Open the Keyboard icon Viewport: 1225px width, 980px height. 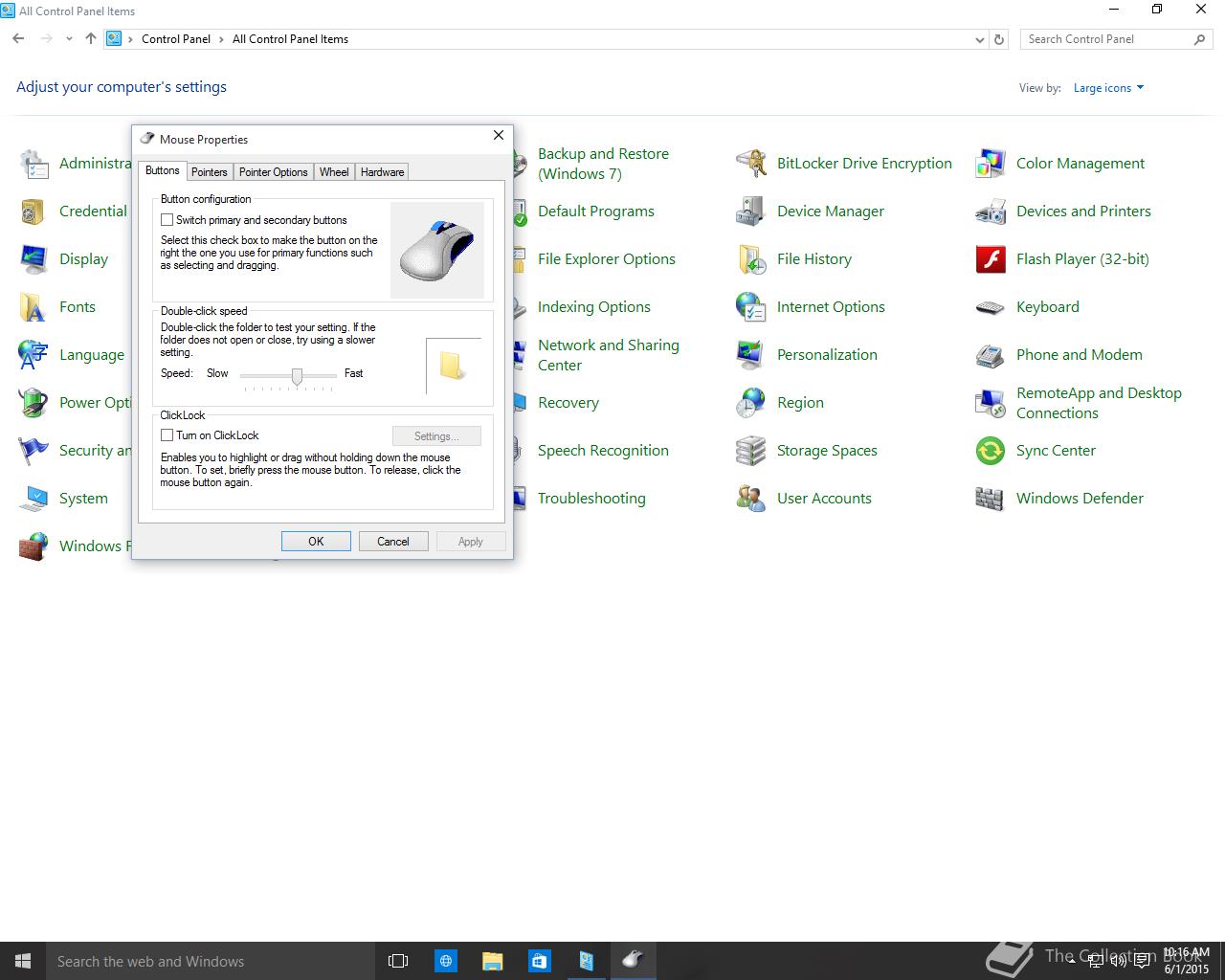point(990,307)
